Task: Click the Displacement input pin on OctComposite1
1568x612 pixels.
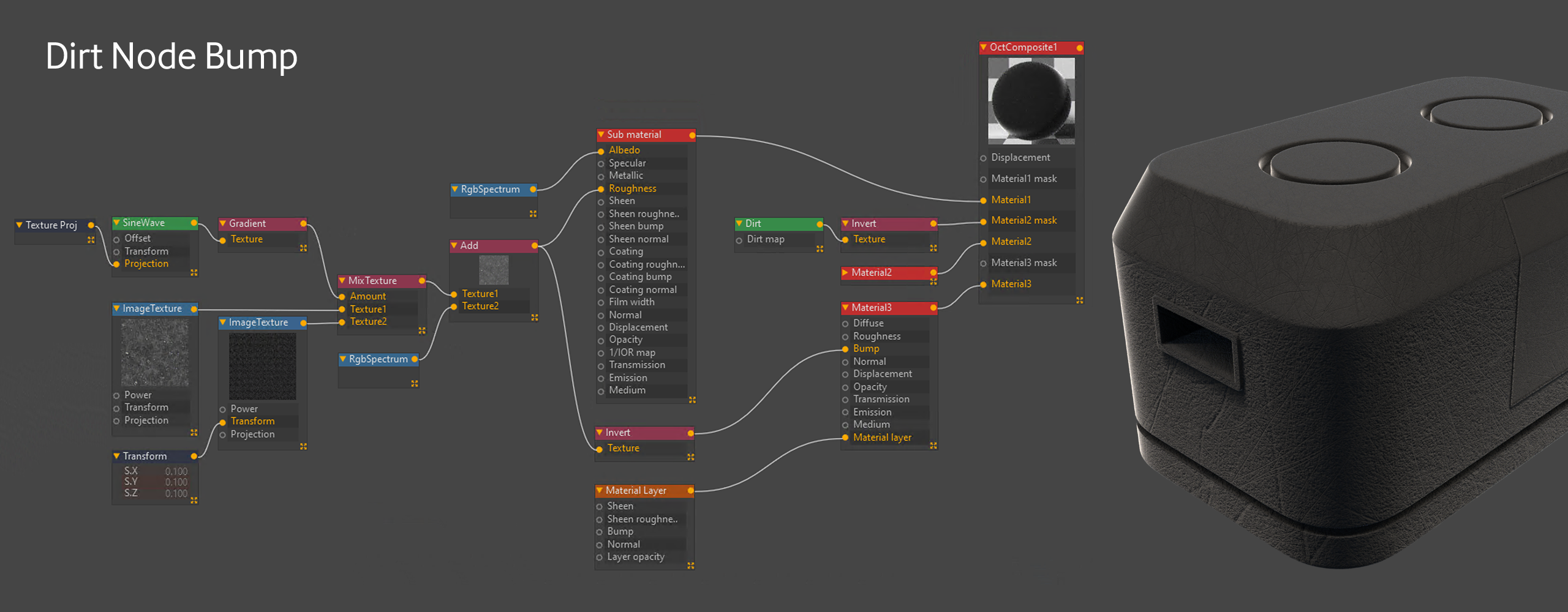Action: tap(983, 158)
